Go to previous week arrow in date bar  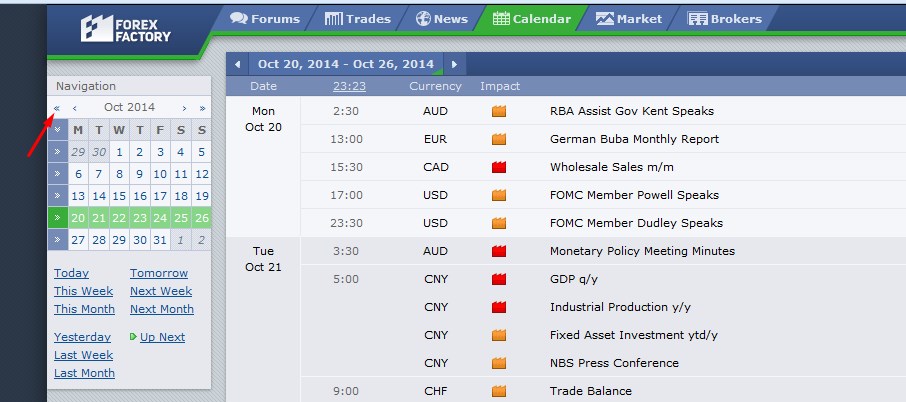coord(237,64)
